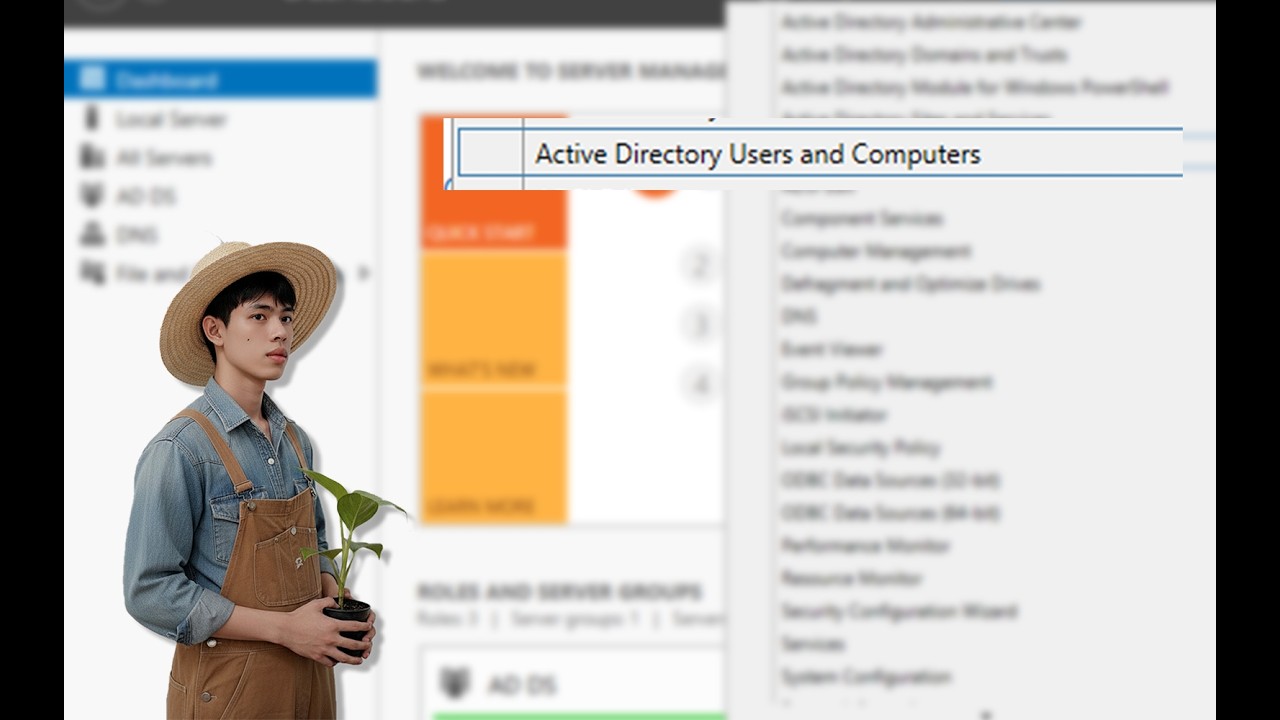Select AD DS in the left sidebar
This screenshot has width=1280, height=720.
(146, 197)
